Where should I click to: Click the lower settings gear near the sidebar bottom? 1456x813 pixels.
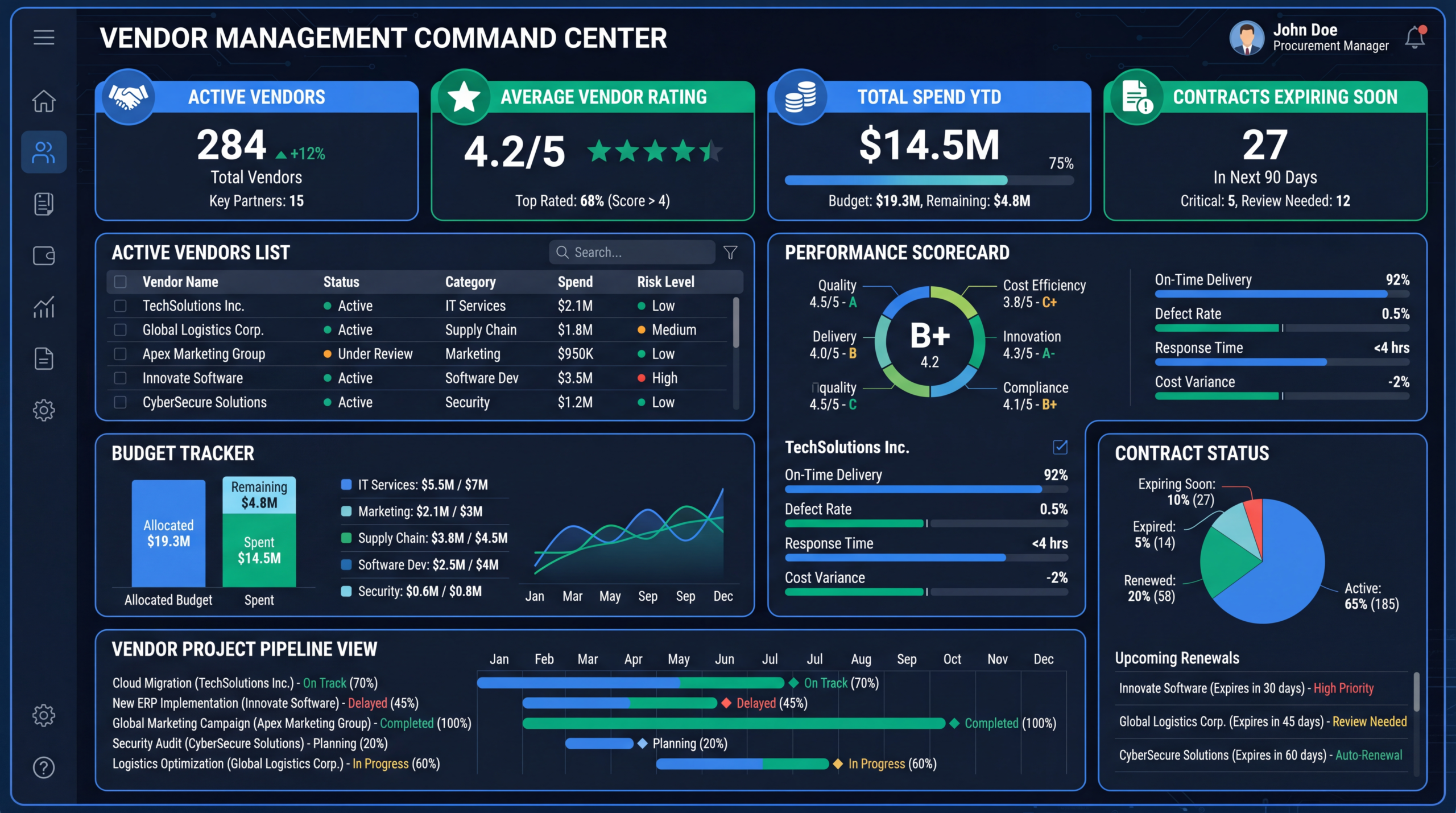44,715
